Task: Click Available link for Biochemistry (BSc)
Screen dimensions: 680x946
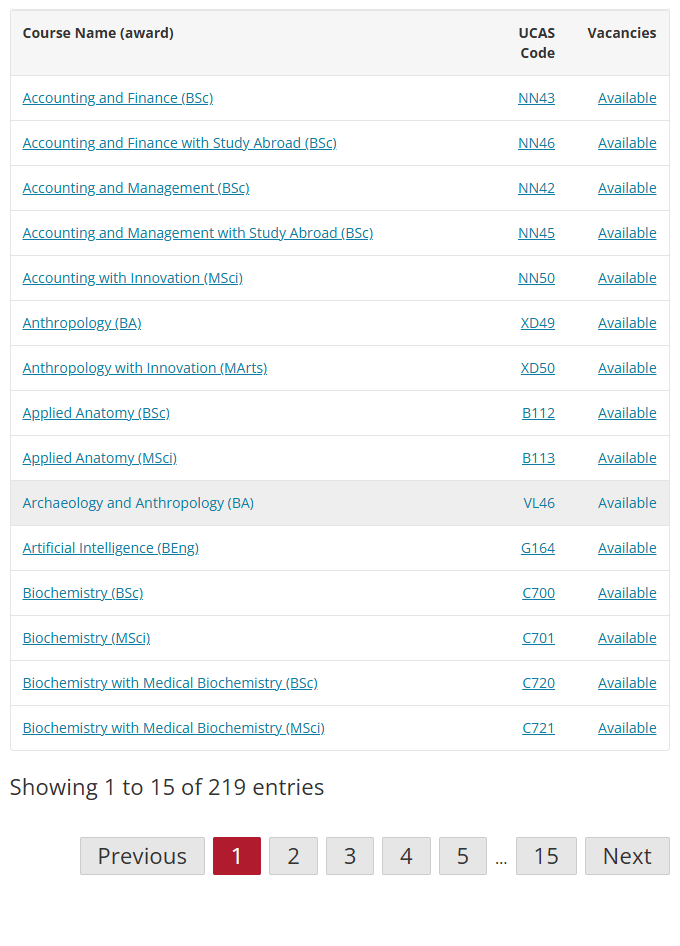Action: [x=627, y=593]
